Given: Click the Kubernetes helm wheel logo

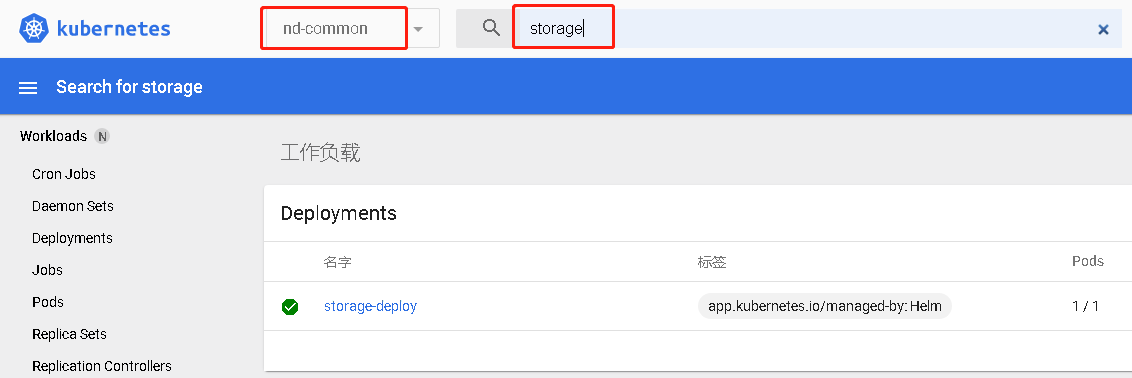Looking at the screenshot, I should (32, 29).
